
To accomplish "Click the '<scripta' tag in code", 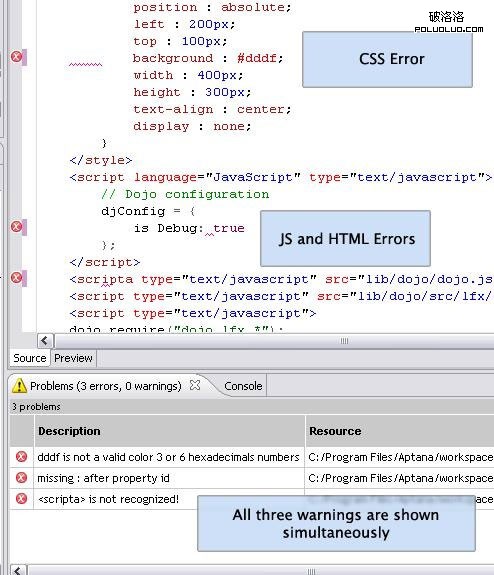I will (101, 279).
